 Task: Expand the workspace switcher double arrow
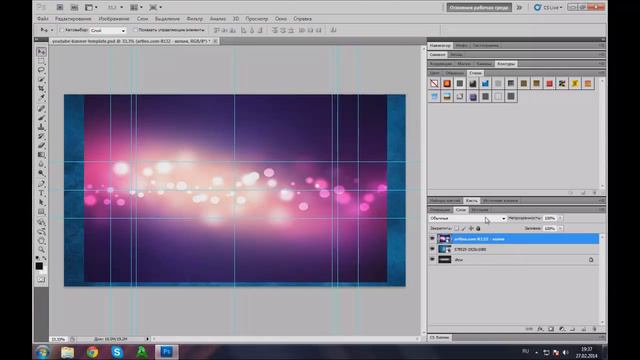click(x=519, y=7)
